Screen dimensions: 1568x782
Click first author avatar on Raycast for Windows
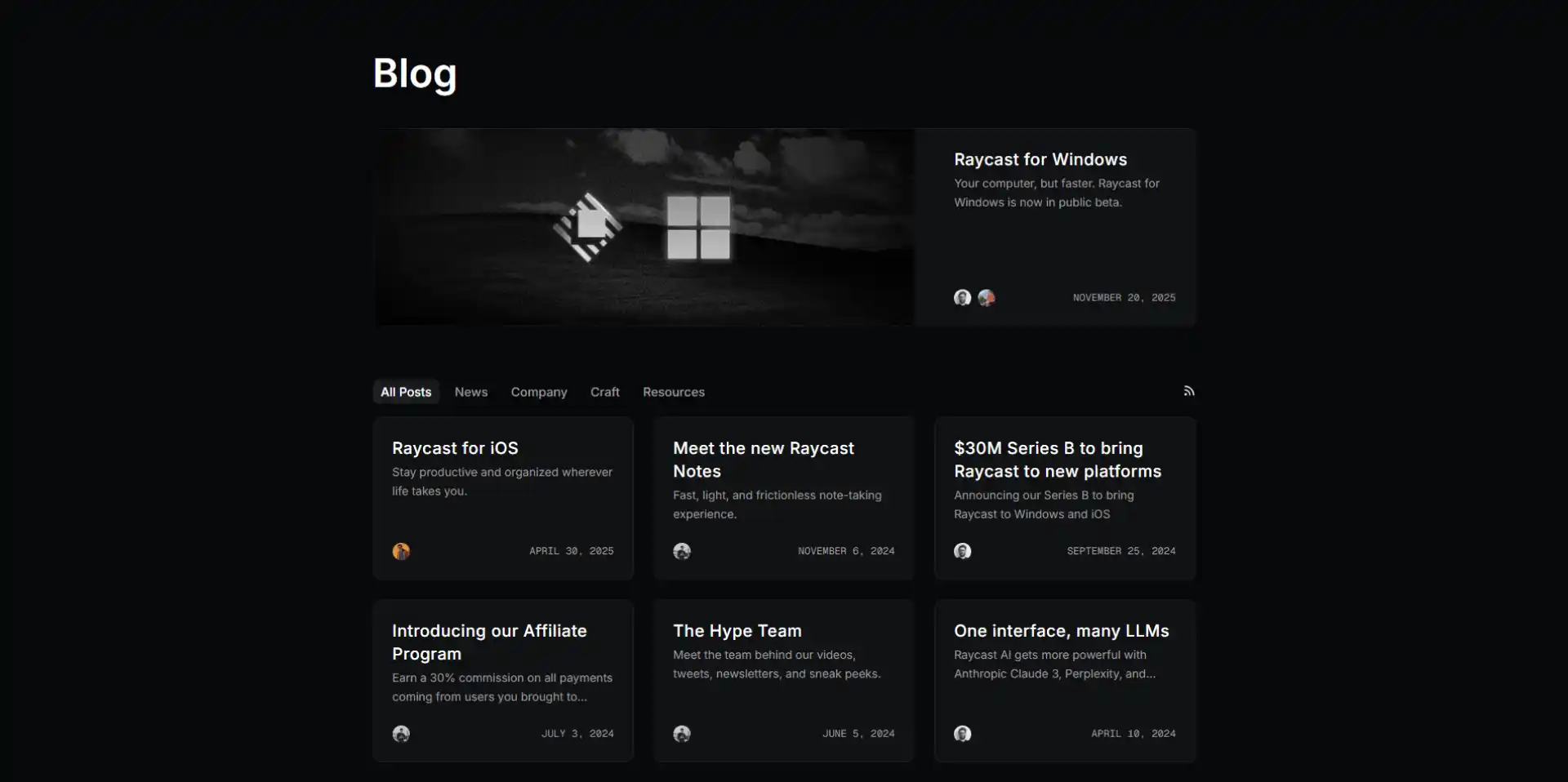[963, 298]
